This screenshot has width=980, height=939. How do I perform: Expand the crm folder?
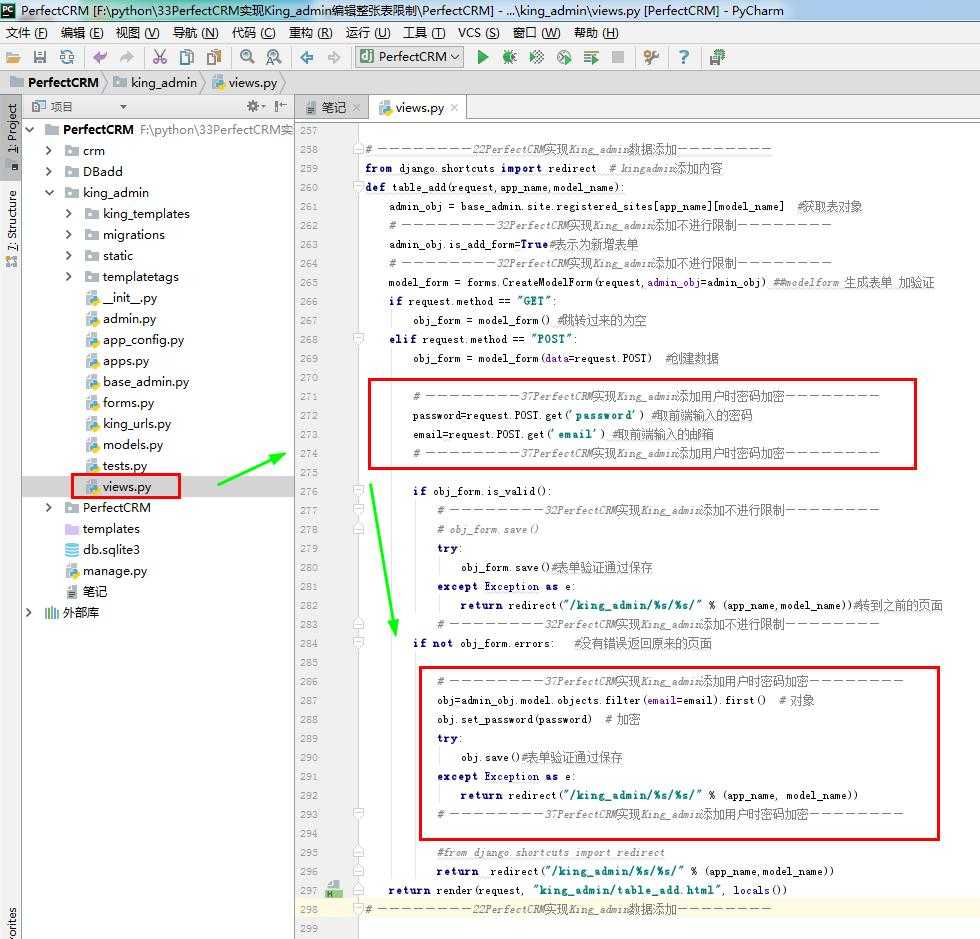[49, 151]
